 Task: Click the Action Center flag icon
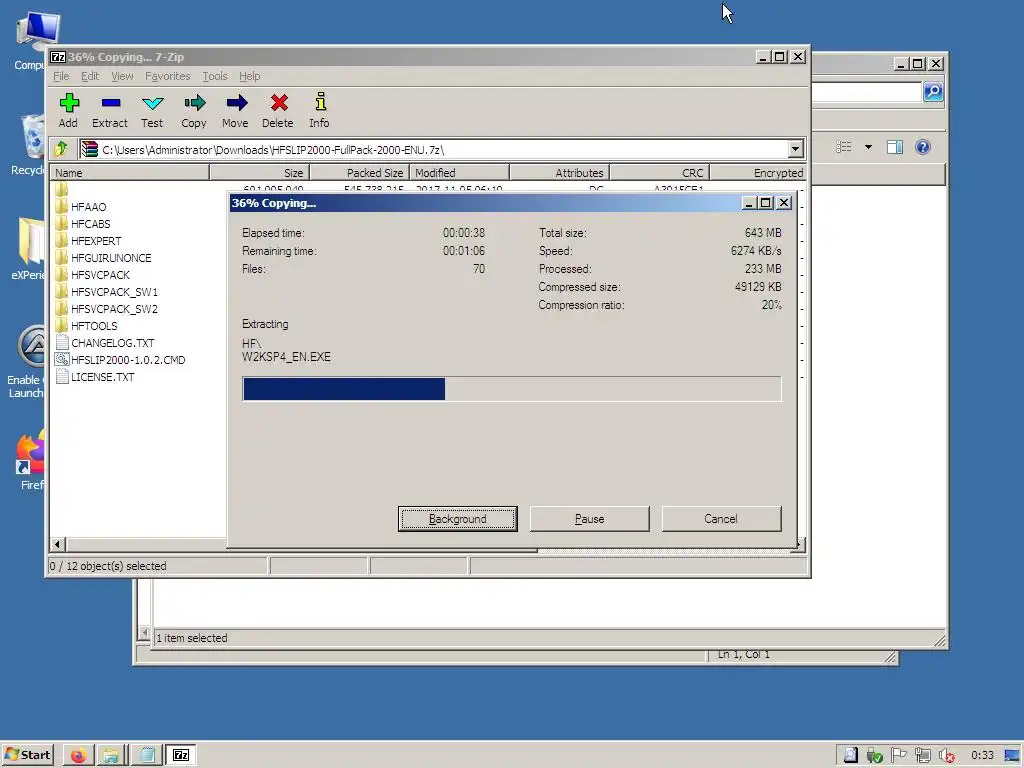point(899,756)
